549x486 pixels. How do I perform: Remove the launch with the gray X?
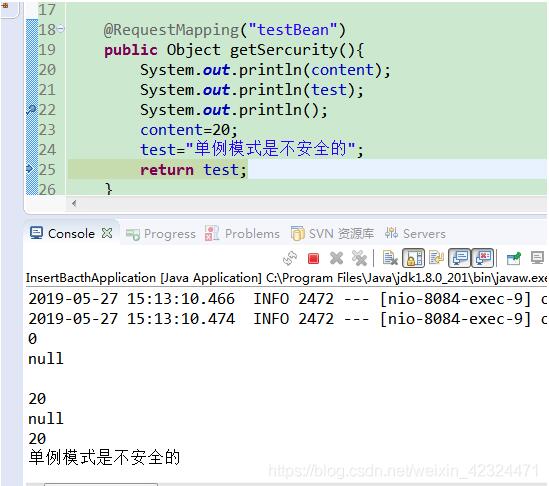336,258
